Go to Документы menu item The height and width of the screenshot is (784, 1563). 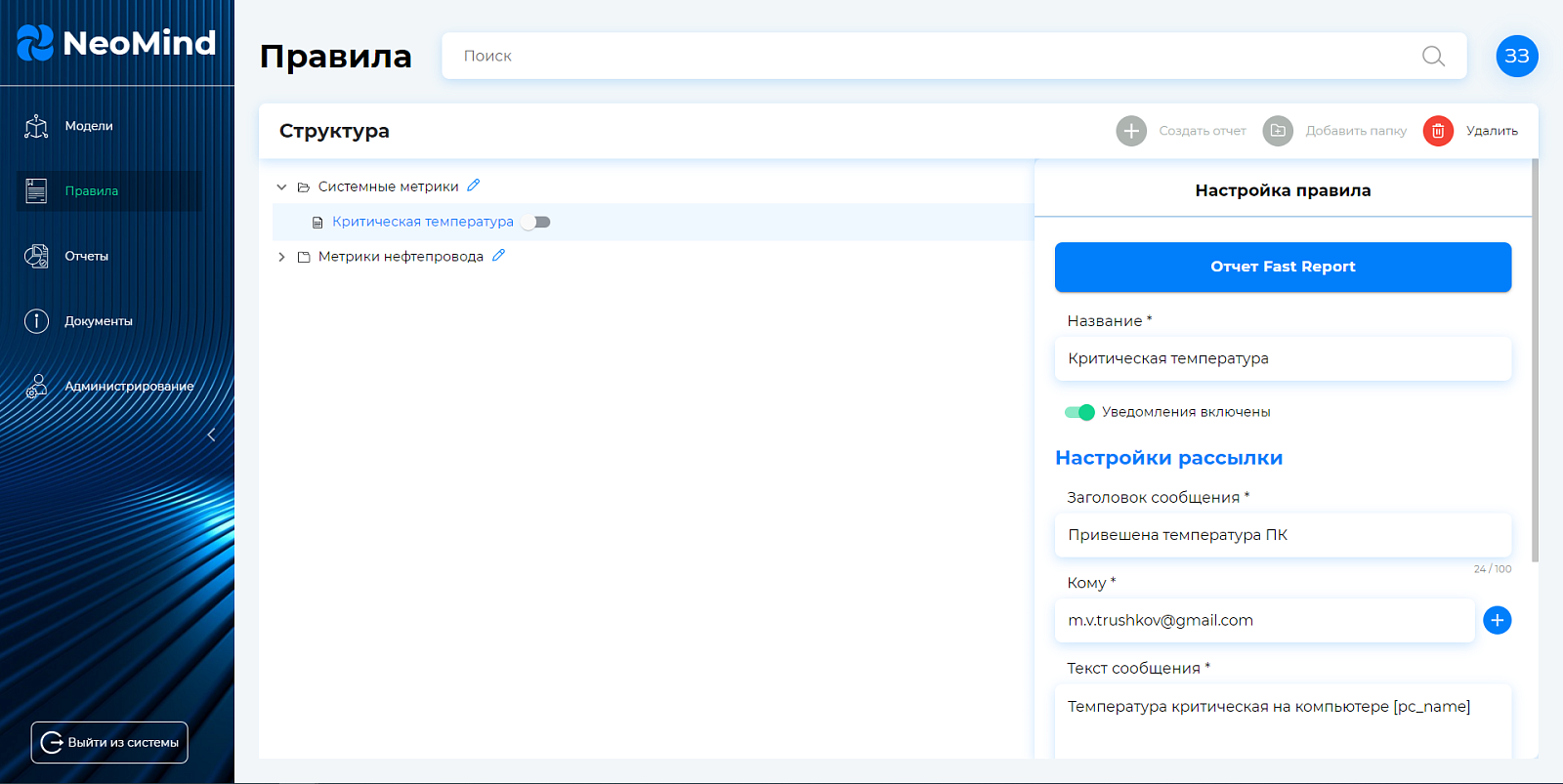click(x=99, y=321)
